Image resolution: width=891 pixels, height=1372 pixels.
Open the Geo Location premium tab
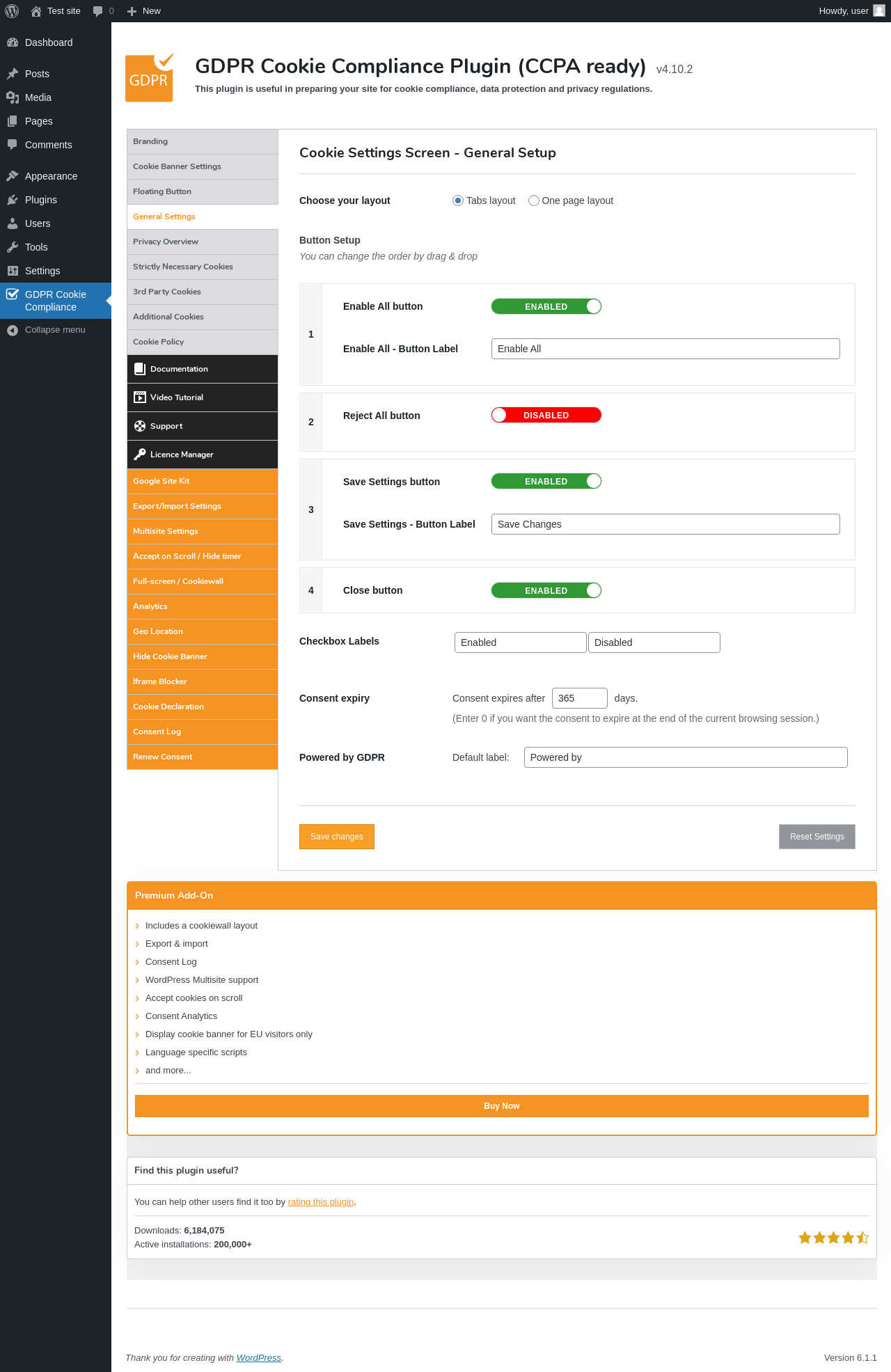pyautogui.click(x=203, y=631)
